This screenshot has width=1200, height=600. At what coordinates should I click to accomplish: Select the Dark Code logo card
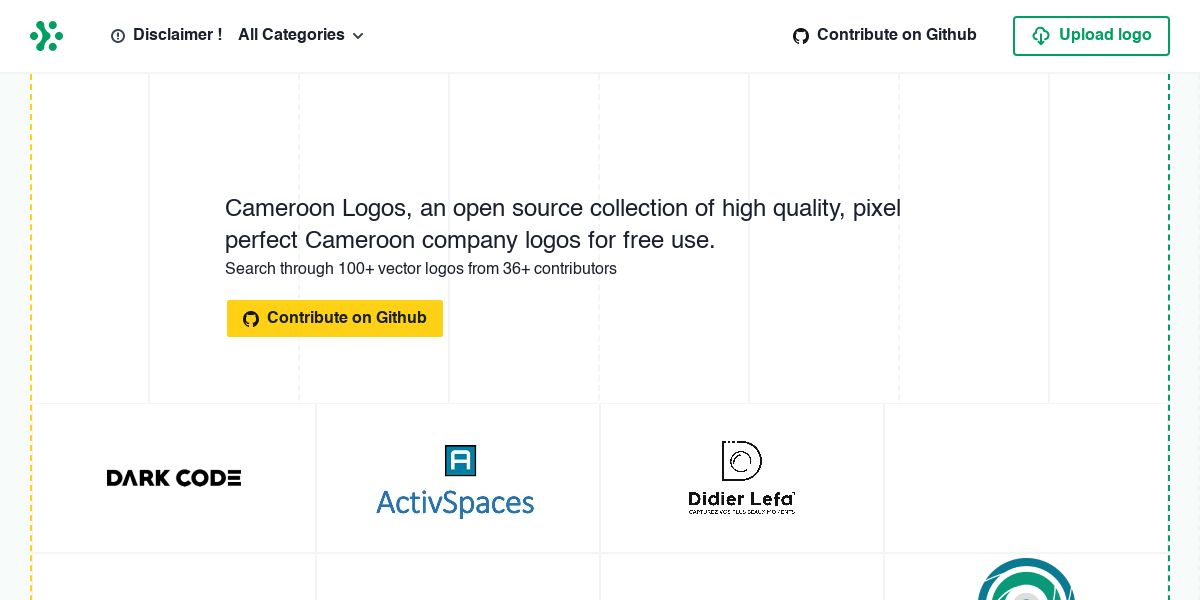coord(174,478)
